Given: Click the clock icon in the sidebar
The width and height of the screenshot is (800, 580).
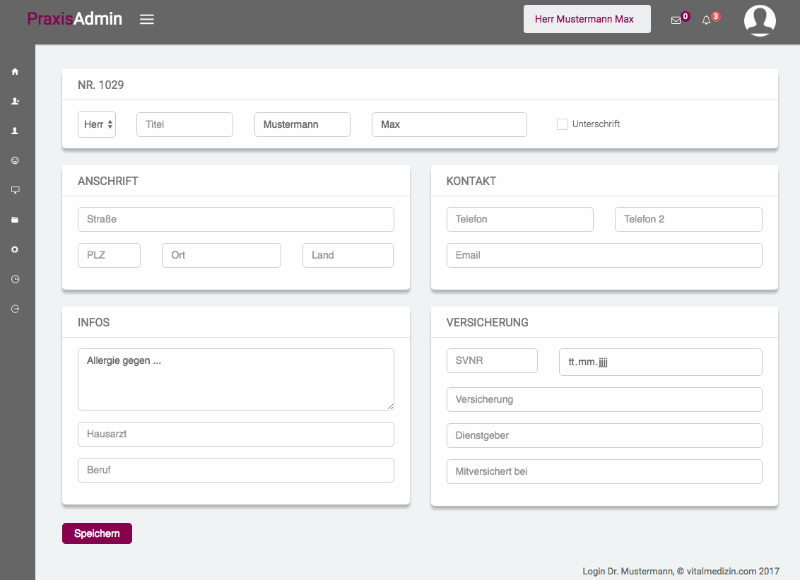Looking at the screenshot, I should [15, 279].
